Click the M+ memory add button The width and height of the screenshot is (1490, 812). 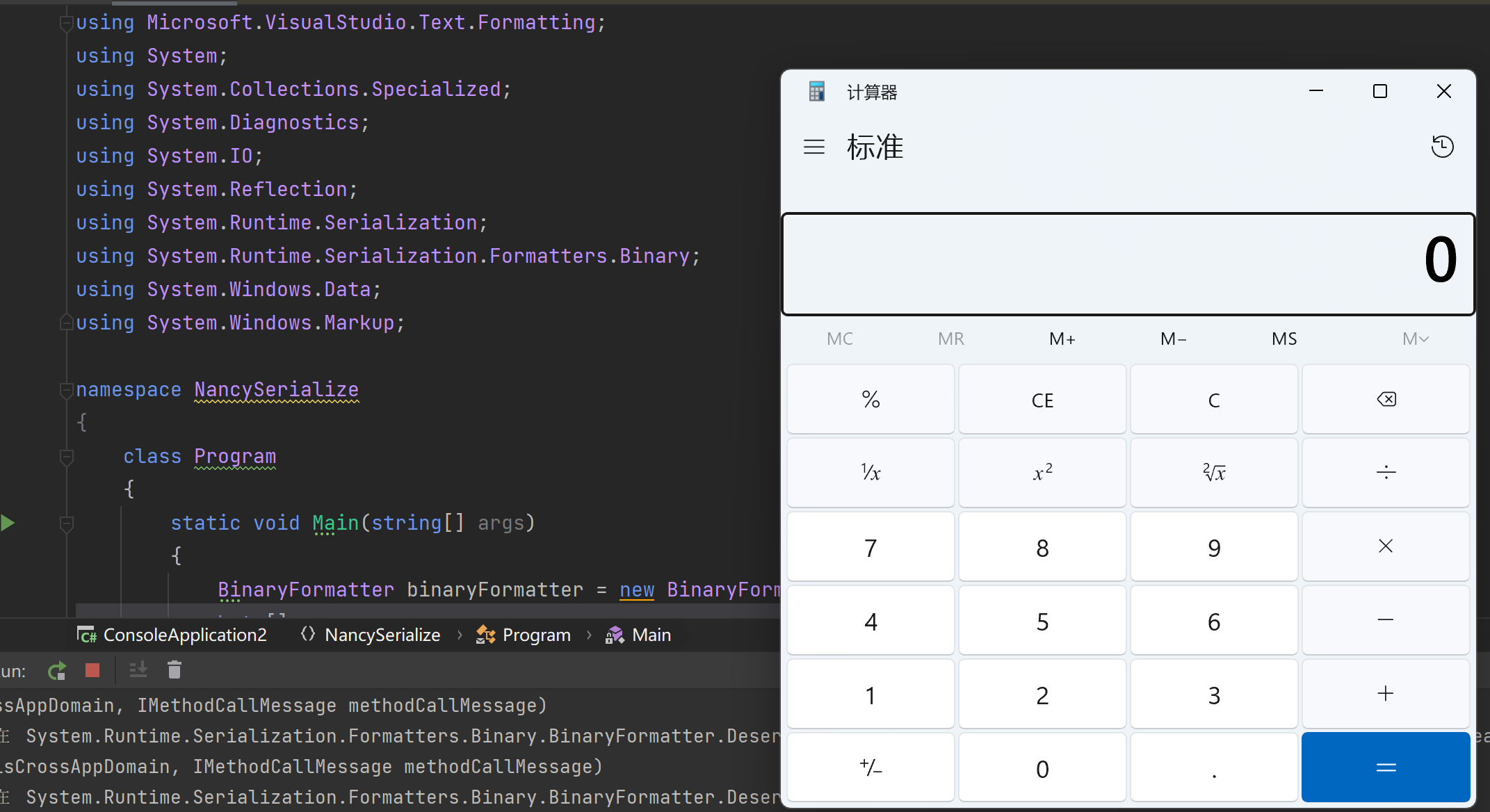point(1062,339)
